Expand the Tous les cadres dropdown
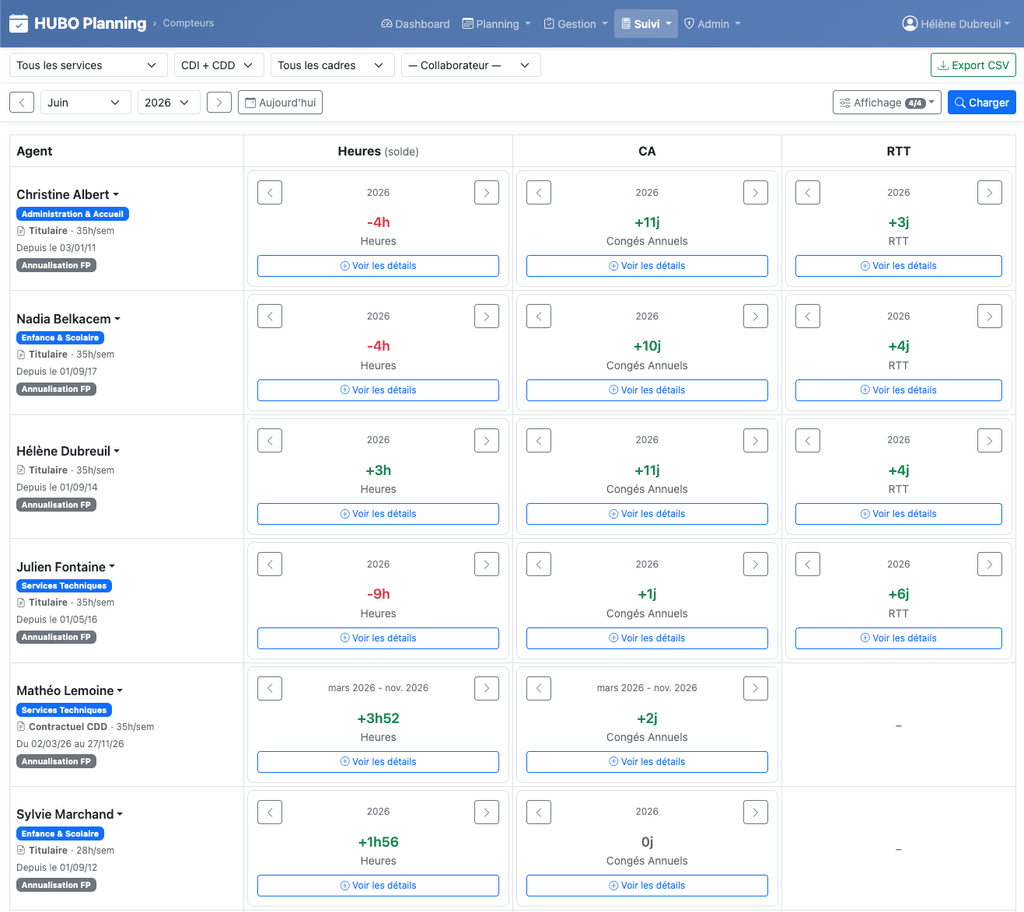Viewport: 1024px width, 912px height. pos(332,65)
